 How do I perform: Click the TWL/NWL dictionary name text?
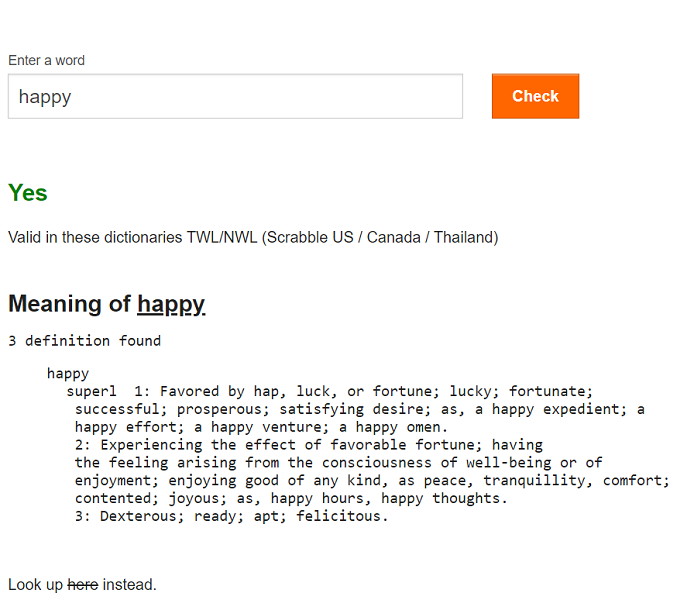222,238
